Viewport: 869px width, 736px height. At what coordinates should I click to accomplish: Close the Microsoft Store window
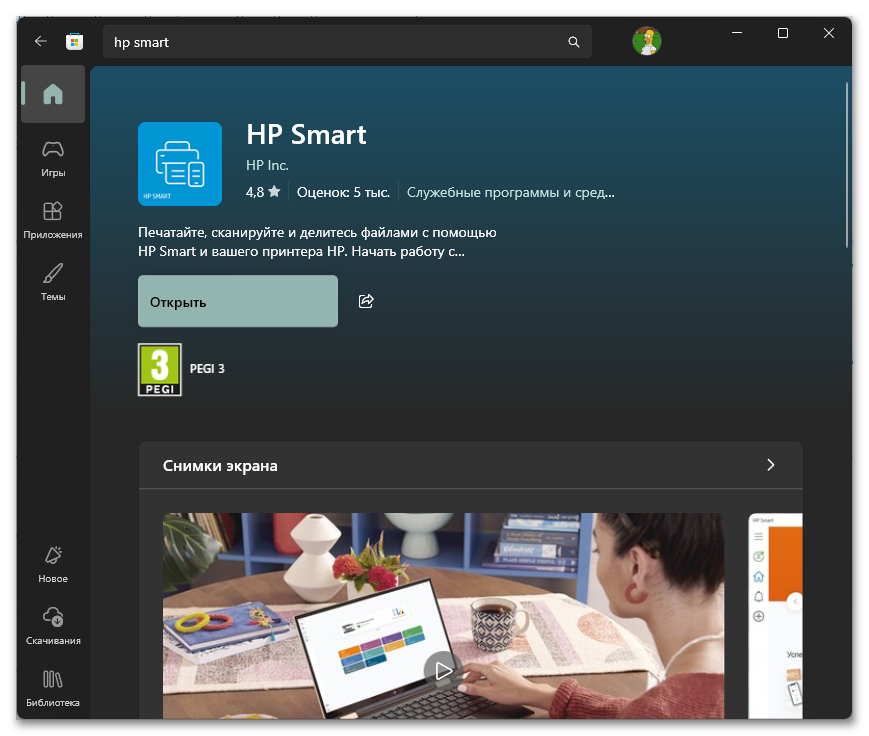pos(829,33)
